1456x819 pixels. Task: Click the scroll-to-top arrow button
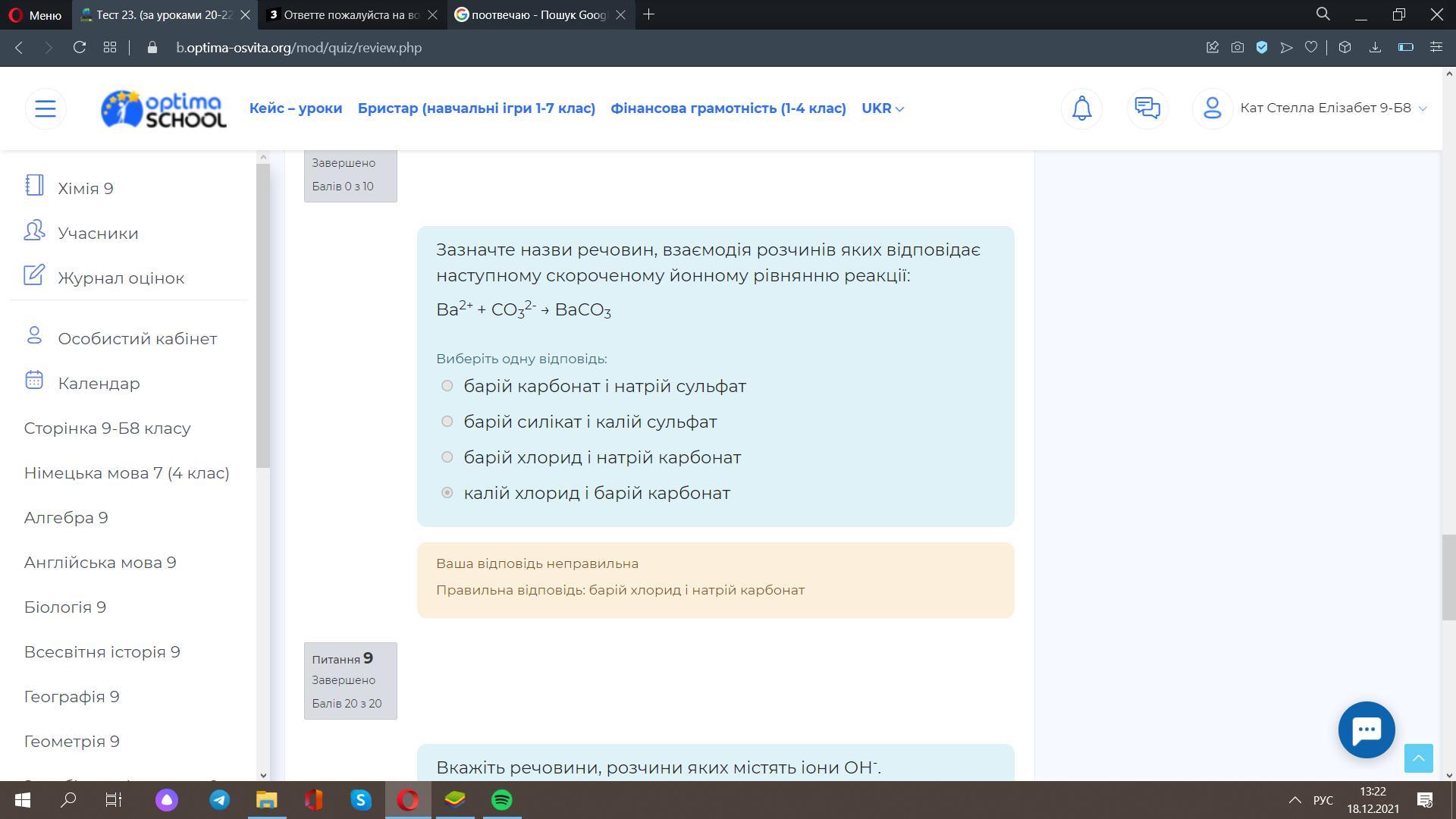[x=1418, y=758]
